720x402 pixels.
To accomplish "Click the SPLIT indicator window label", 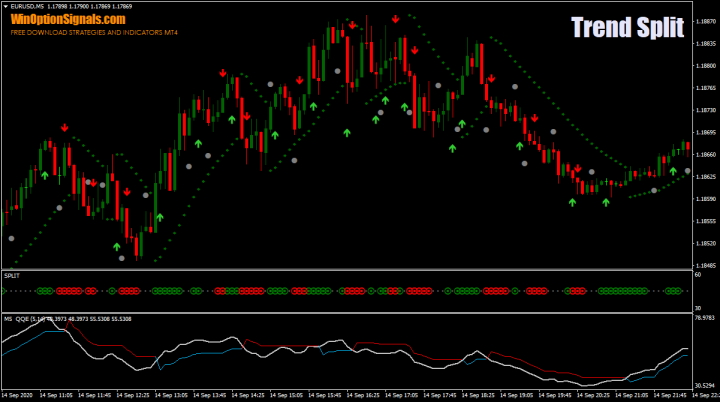I will 12,274.
